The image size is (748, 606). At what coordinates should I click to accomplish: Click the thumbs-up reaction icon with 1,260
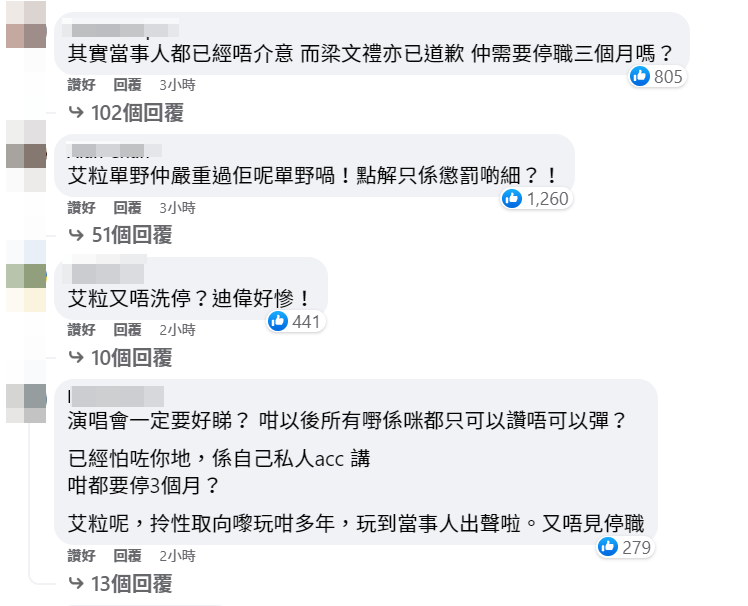point(513,199)
